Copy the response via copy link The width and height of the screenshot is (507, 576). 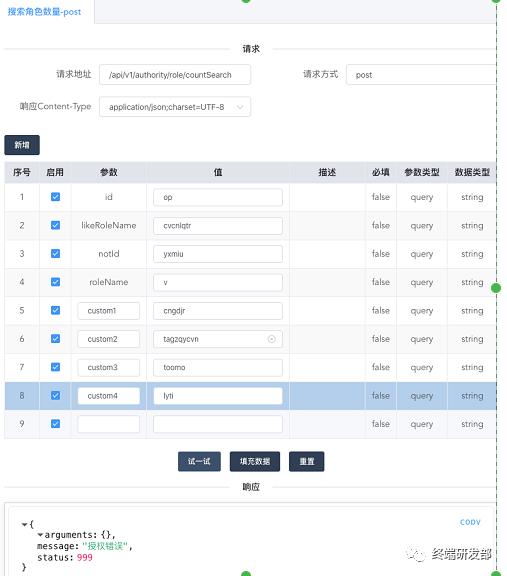(x=470, y=522)
